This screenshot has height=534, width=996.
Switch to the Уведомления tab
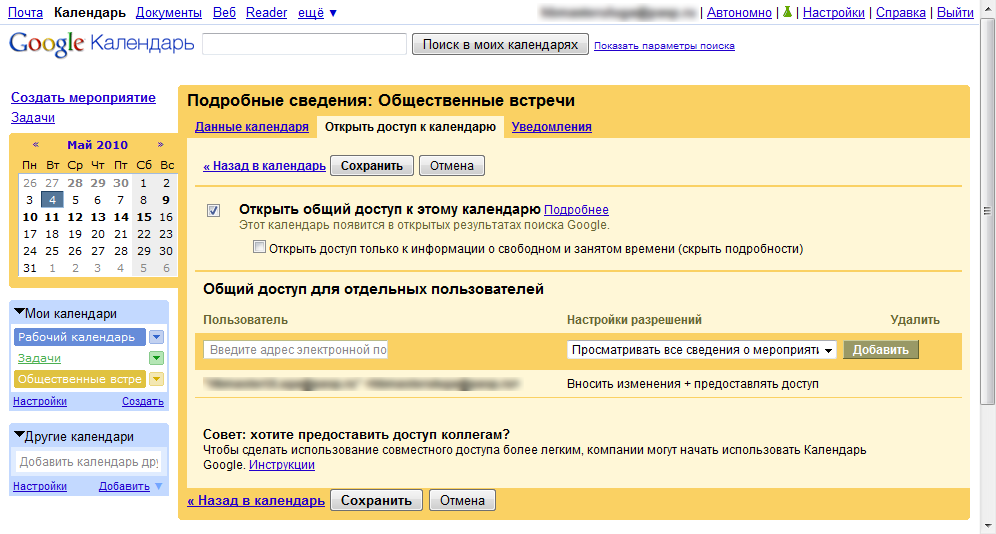(551, 127)
